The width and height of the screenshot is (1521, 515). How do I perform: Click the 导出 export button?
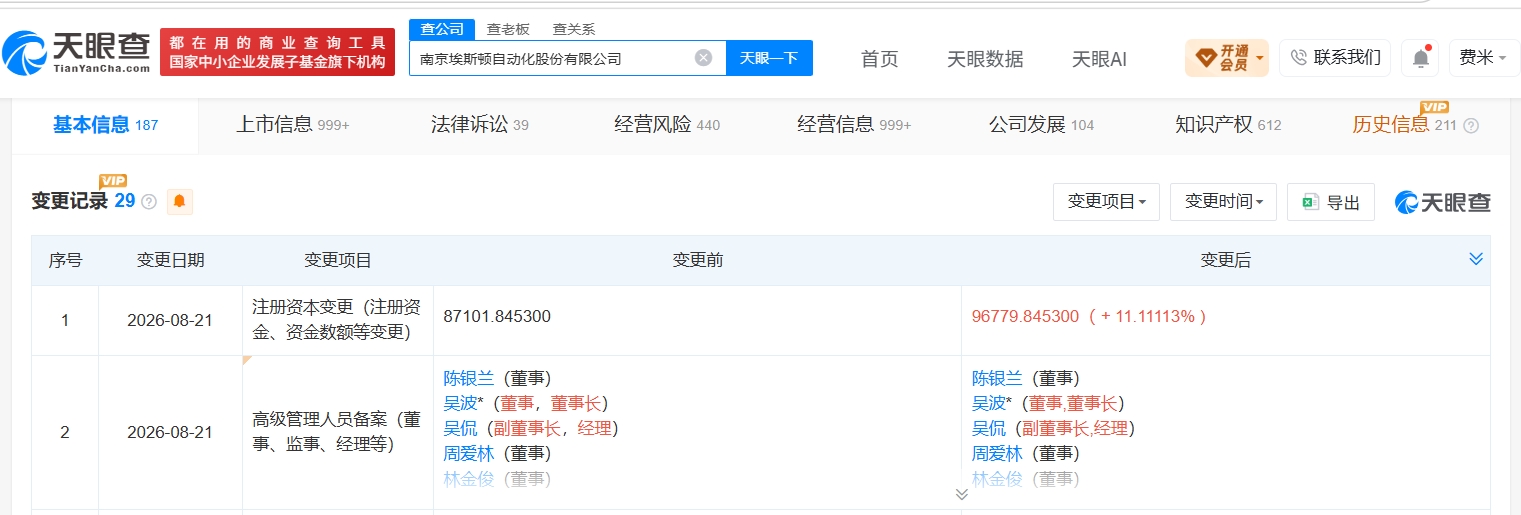tap(1331, 202)
